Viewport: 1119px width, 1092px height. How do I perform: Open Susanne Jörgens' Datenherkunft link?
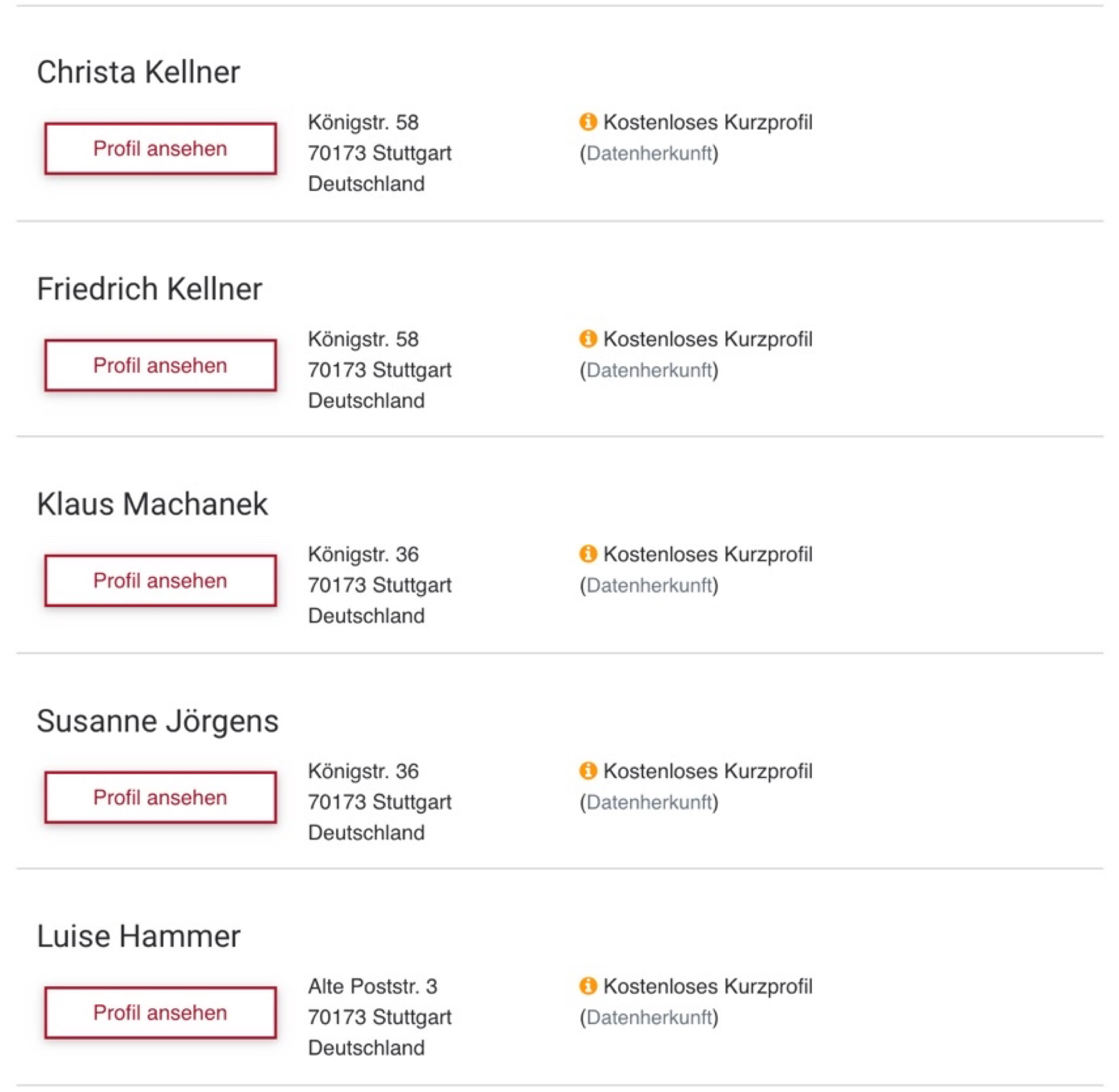click(x=649, y=802)
